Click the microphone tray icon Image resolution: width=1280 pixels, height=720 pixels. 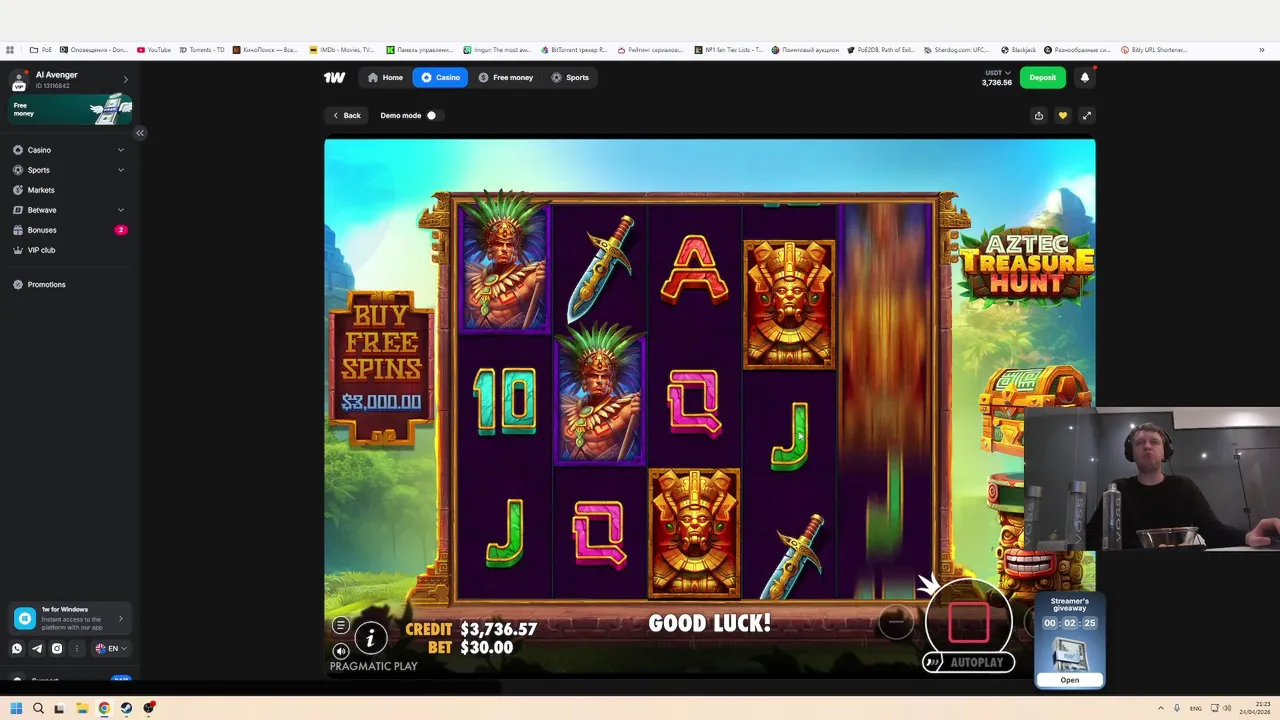(x=1178, y=708)
